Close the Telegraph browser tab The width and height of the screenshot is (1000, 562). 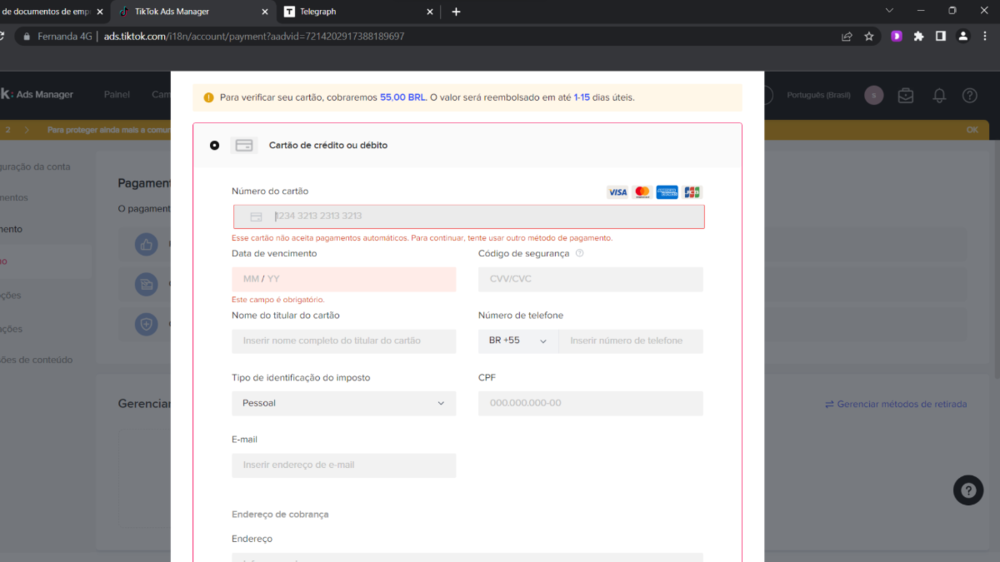click(x=430, y=11)
